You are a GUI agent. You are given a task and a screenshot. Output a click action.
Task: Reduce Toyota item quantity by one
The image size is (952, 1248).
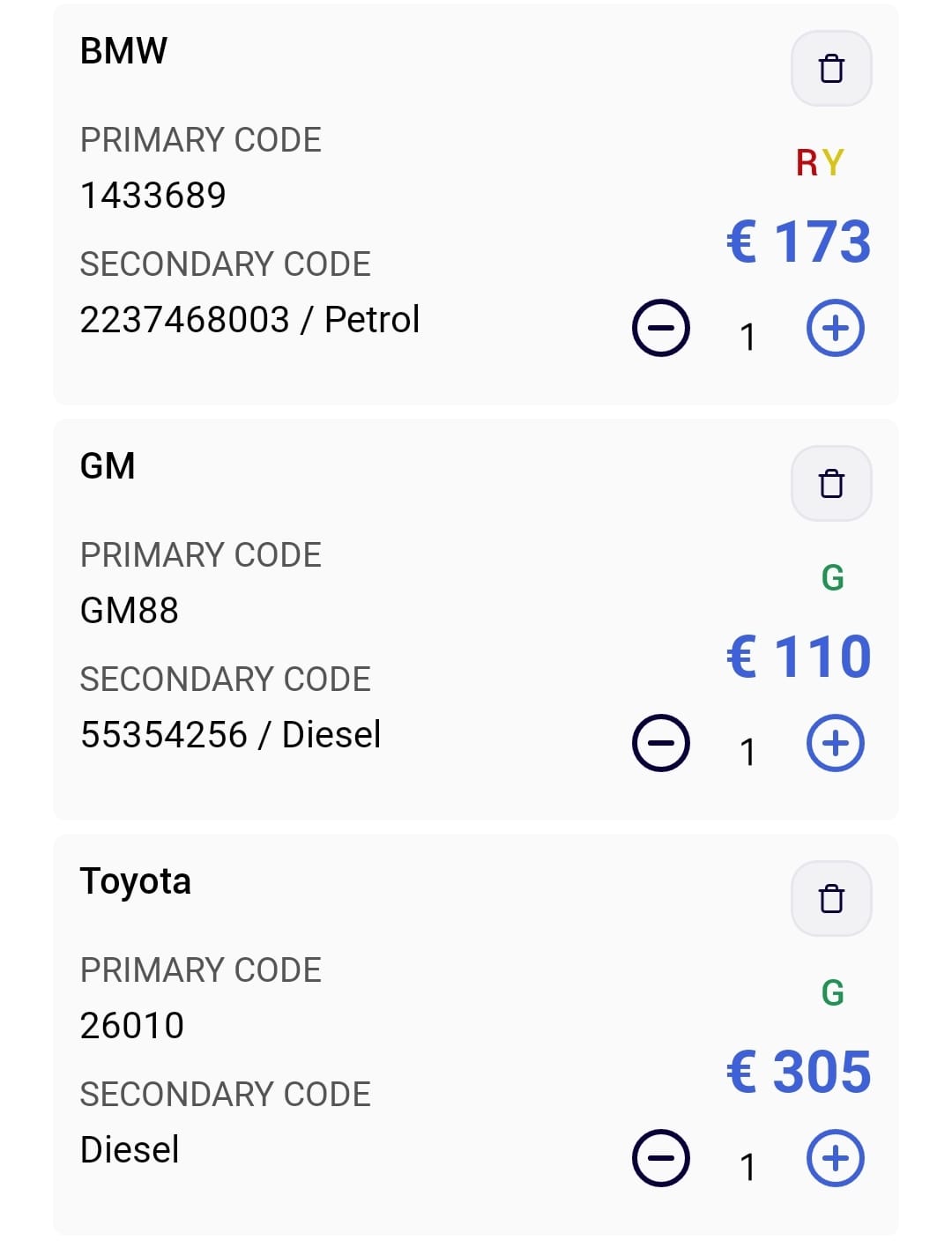(661, 1158)
